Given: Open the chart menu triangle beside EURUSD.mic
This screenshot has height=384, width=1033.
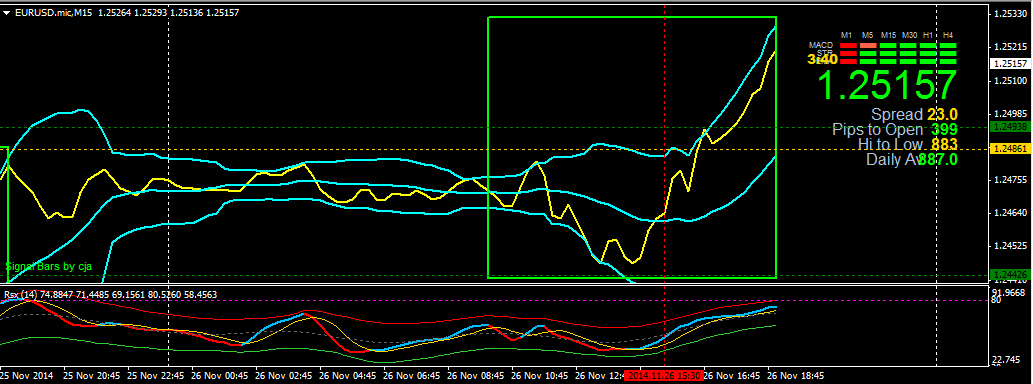Looking at the screenshot, I should coord(6,12).
